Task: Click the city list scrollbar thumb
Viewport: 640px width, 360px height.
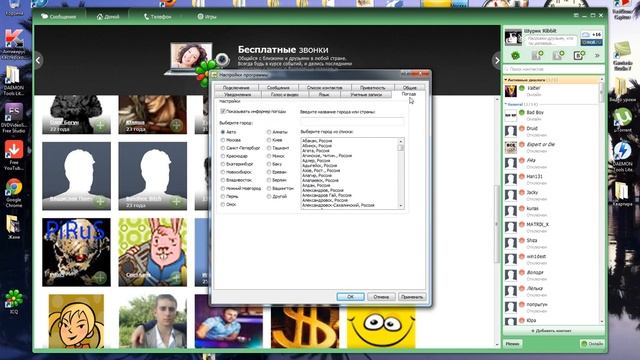Action: click(x=401, y=147)
